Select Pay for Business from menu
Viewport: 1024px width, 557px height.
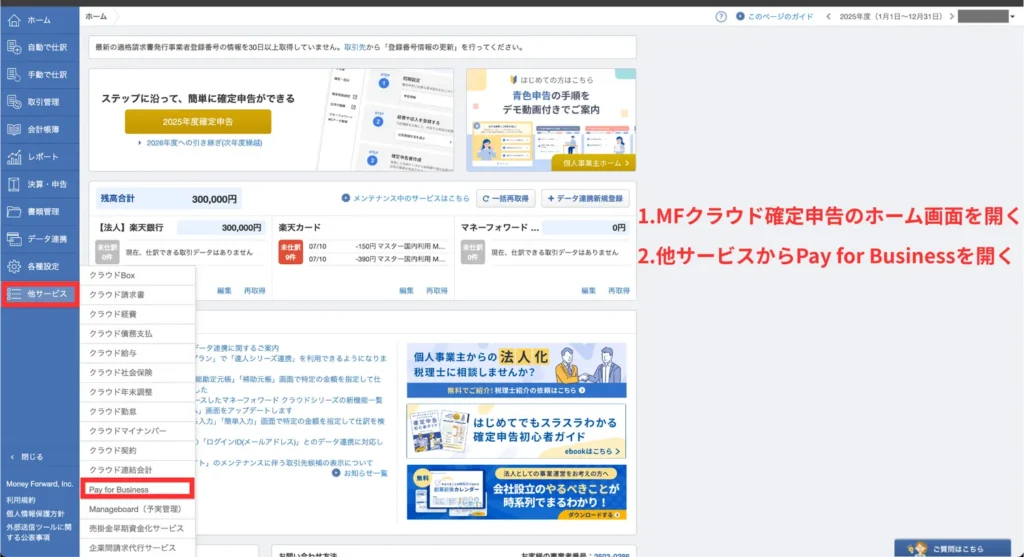[x=120, y=490]
